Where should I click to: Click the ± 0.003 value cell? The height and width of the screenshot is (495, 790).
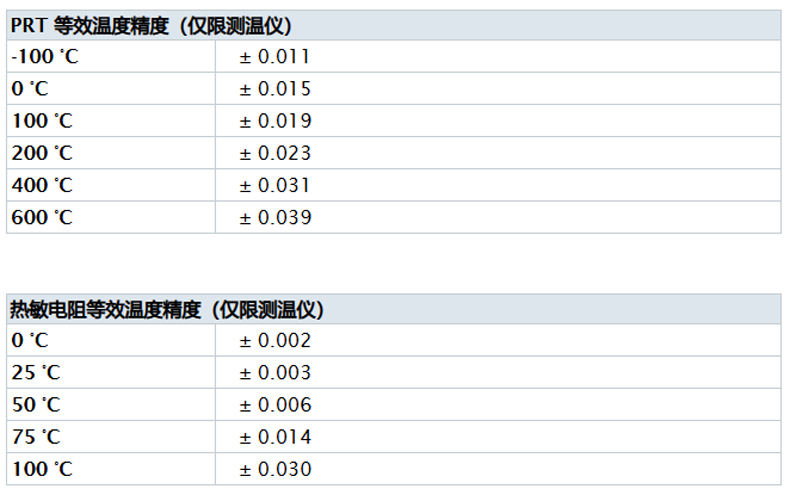(x=275, y=373)
